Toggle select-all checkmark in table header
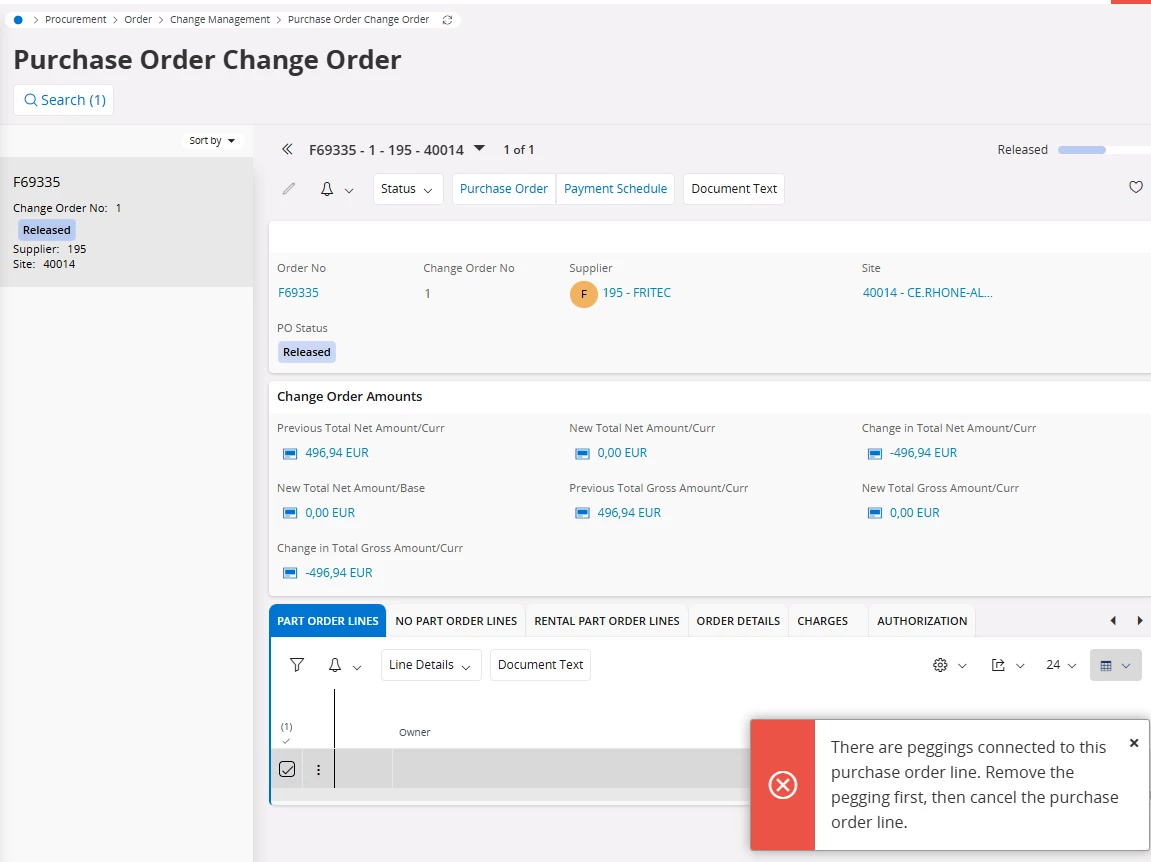The width and height of the screenshot is (1151, 862). click(286, 742)
